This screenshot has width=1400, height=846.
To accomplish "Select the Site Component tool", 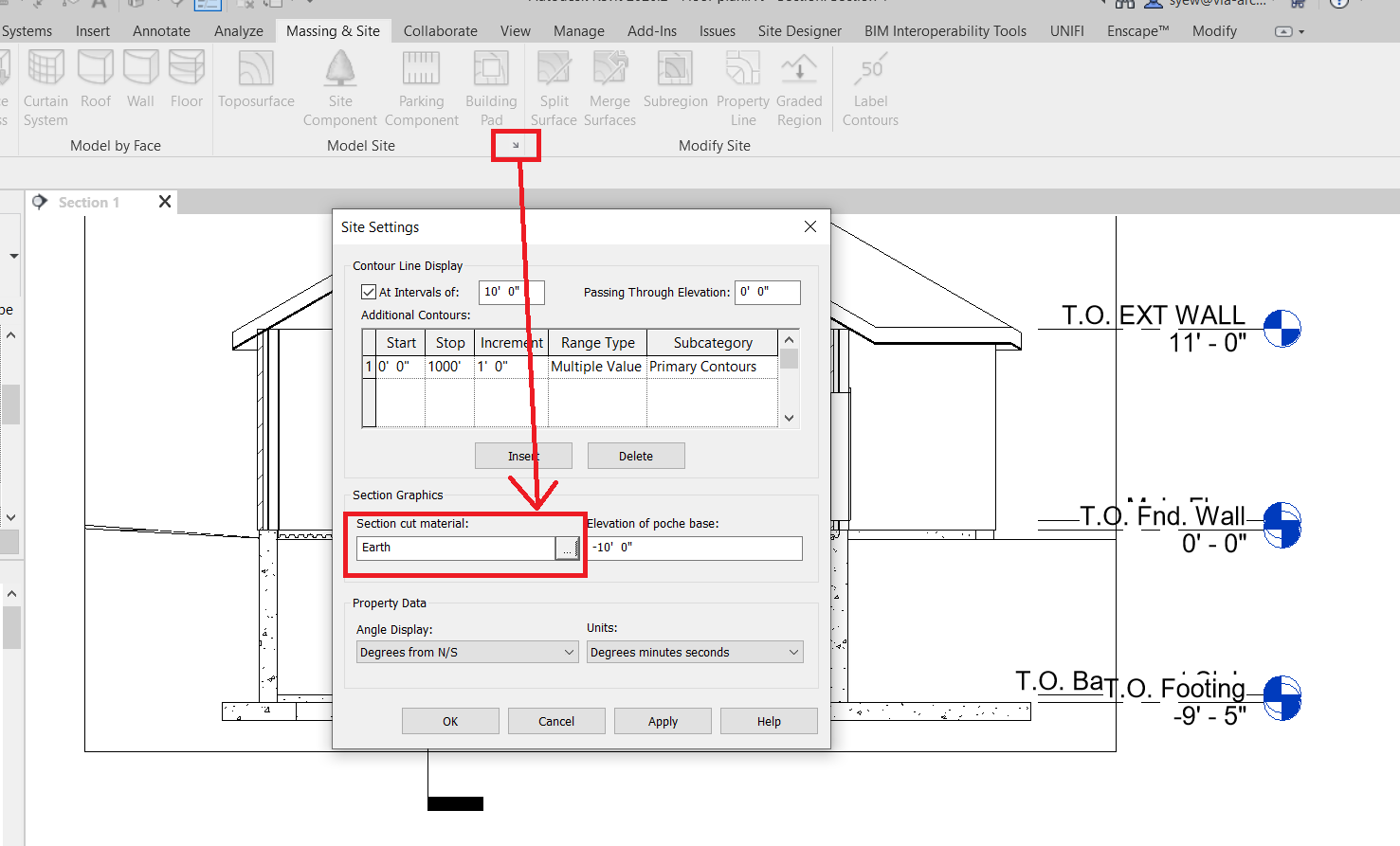I will point(339,85).
